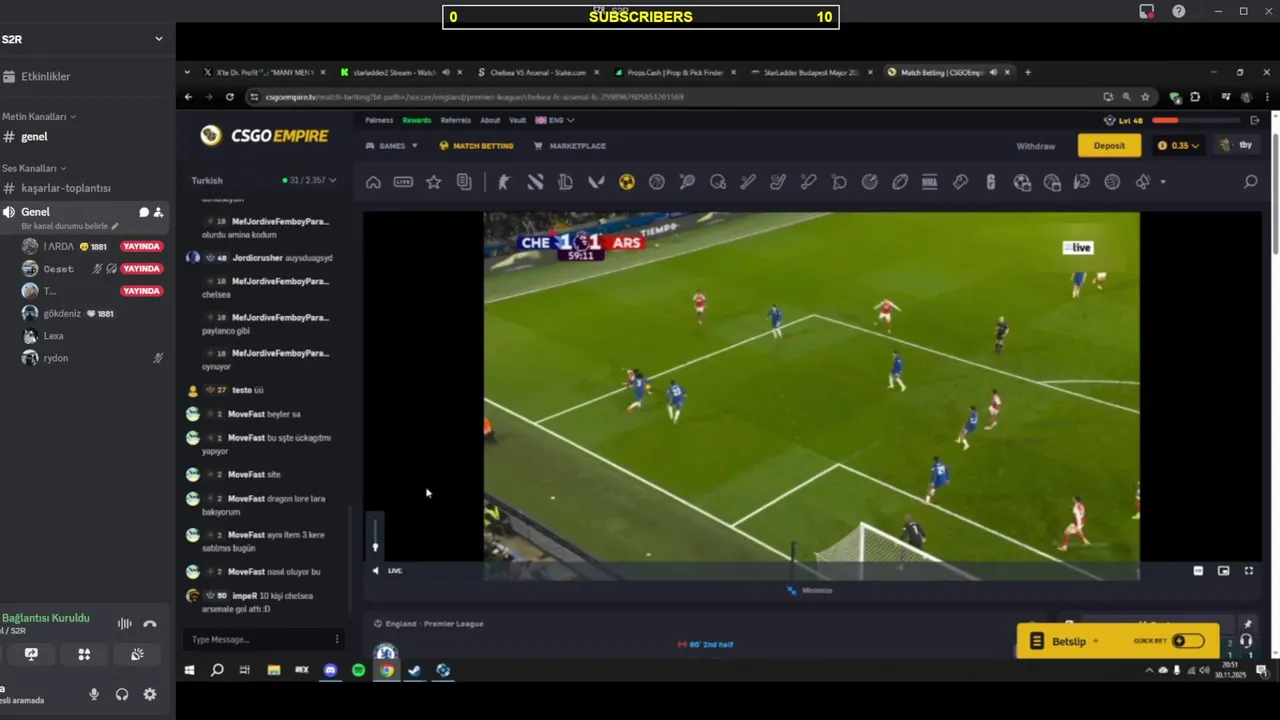Open Discord soundboard button

(137, 654)
